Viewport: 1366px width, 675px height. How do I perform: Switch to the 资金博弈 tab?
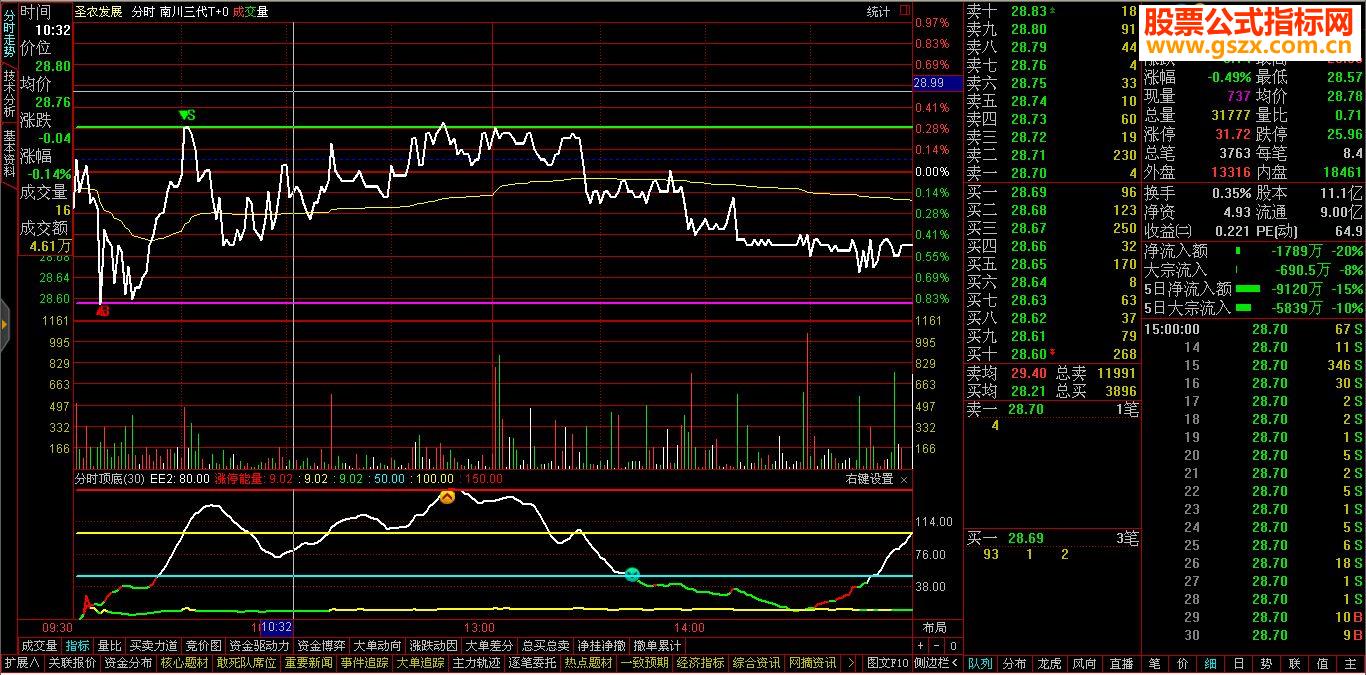tap(322, 646)
